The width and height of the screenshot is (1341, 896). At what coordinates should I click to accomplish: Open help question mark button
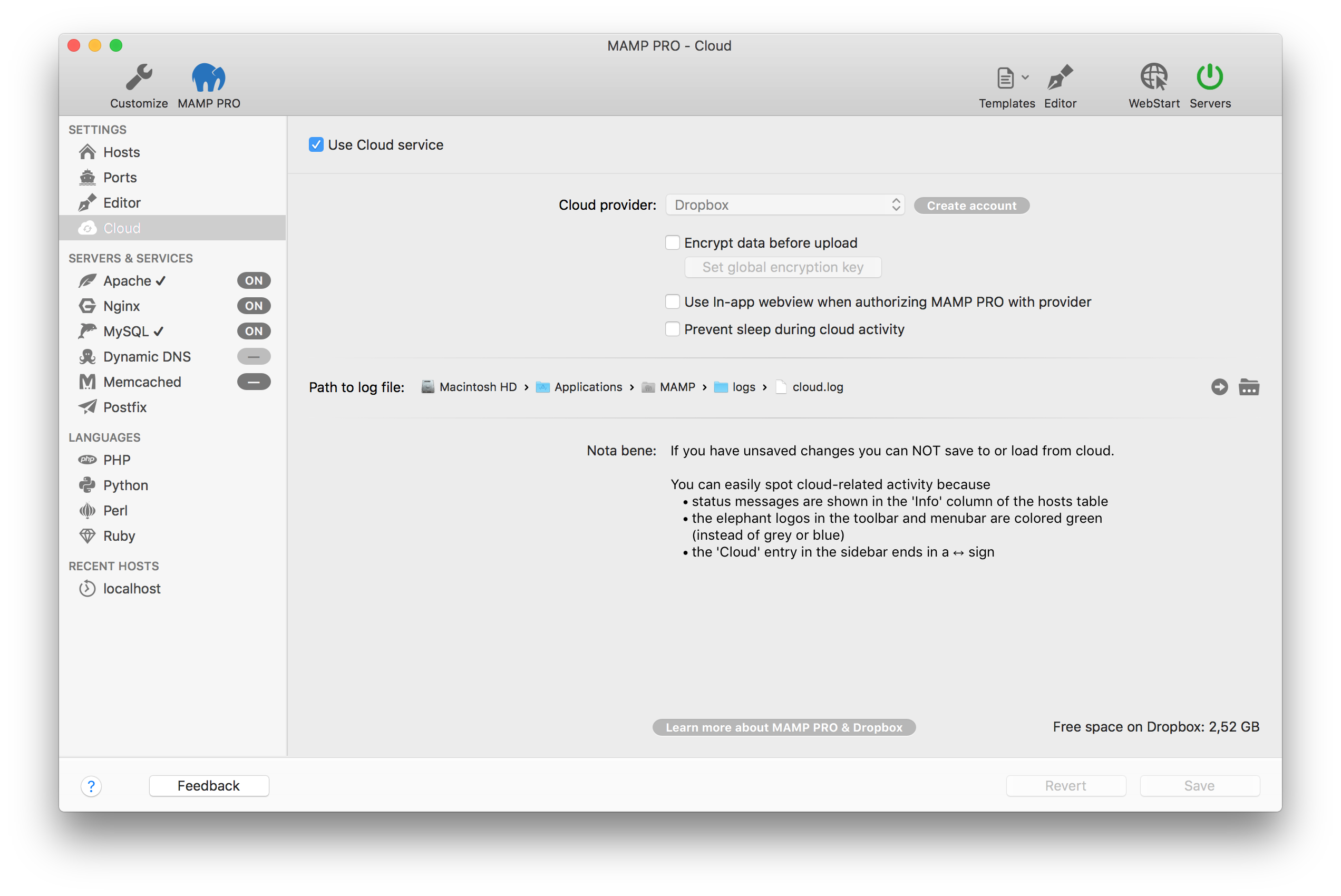[x=91, y=786]
